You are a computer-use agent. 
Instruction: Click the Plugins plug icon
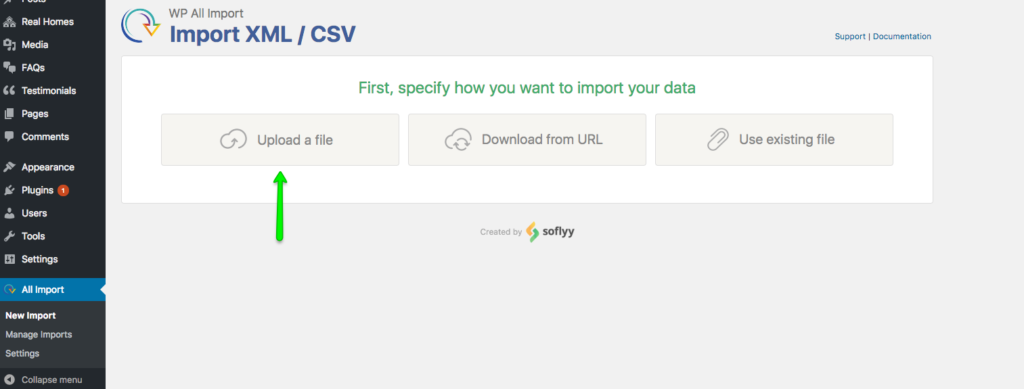pyautogui.click(x=9, y=191)
